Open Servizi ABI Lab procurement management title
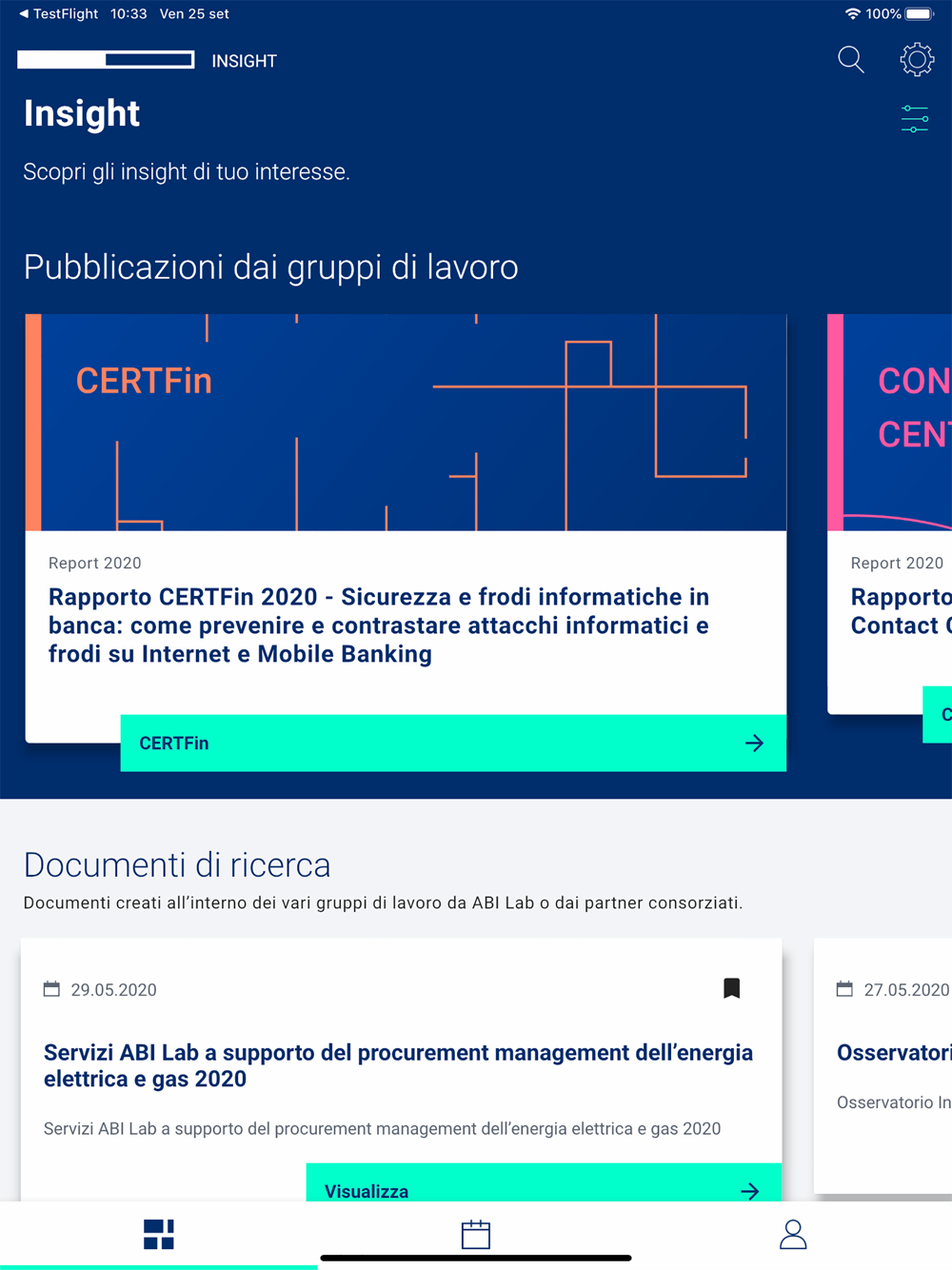 [x=398, y=1065]
